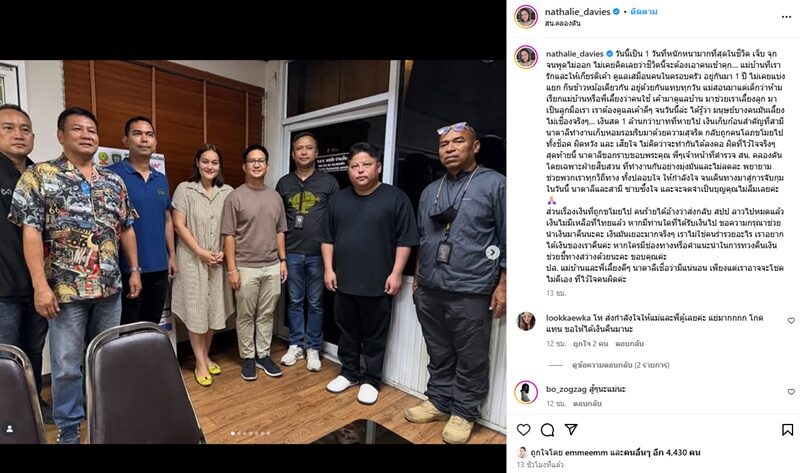
Task: Select the second carousel dot indicator
Action: coord(239,433)
